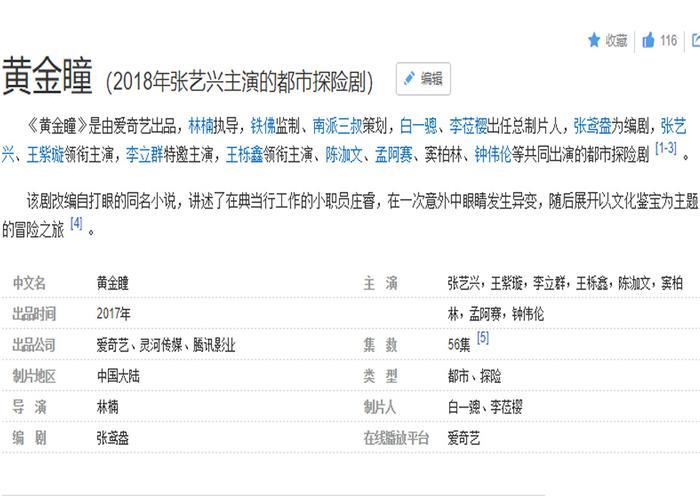Click citation reference [1-3]

666,148
